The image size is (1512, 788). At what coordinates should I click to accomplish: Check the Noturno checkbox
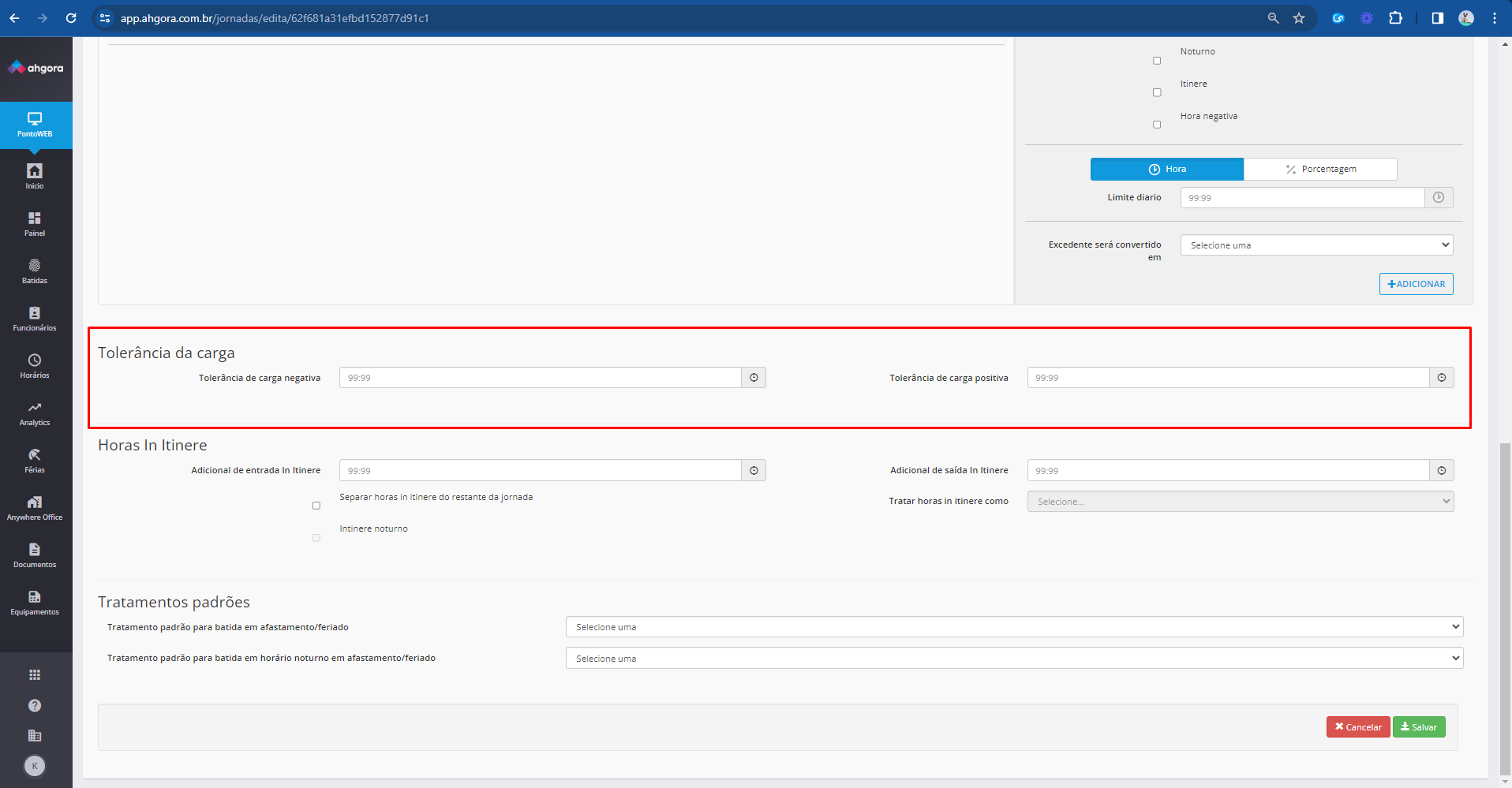1157,61
